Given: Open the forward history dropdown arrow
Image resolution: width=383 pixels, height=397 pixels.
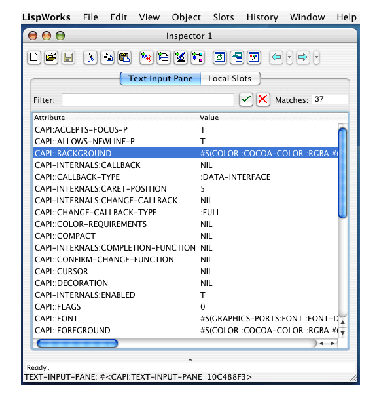Looking at the screenshot, I should (x=316, y=58).
